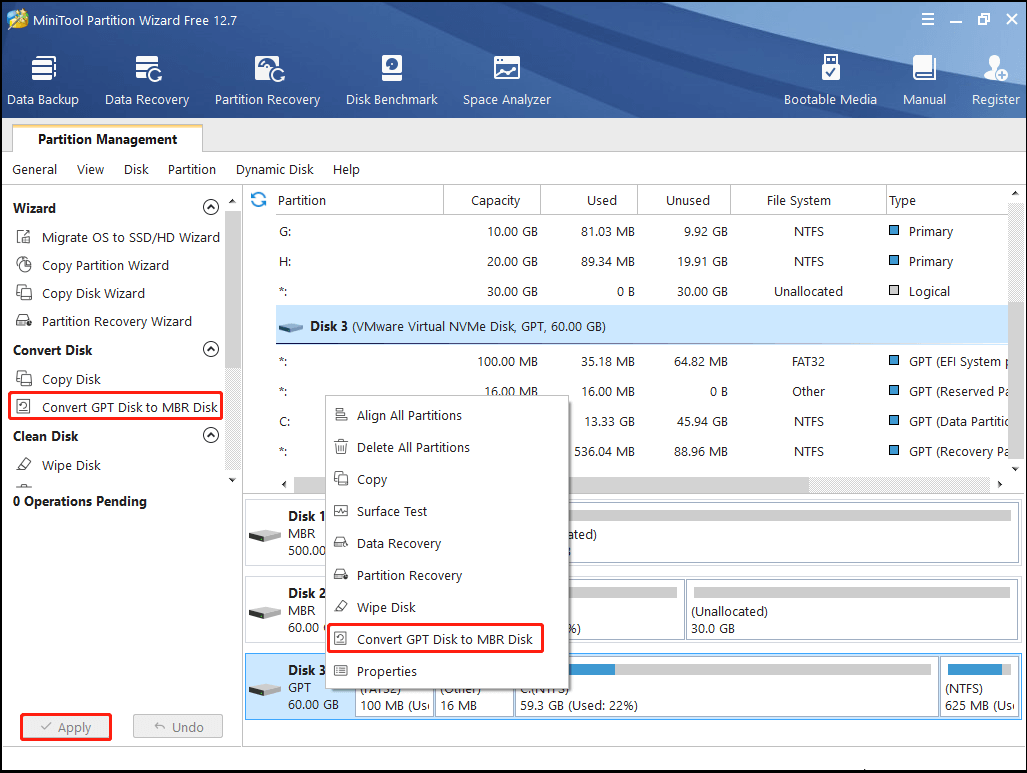Collapse the Clean Disk section
Image resolution: width=1027 pixels, height=773 pixels.
point(211,435)
